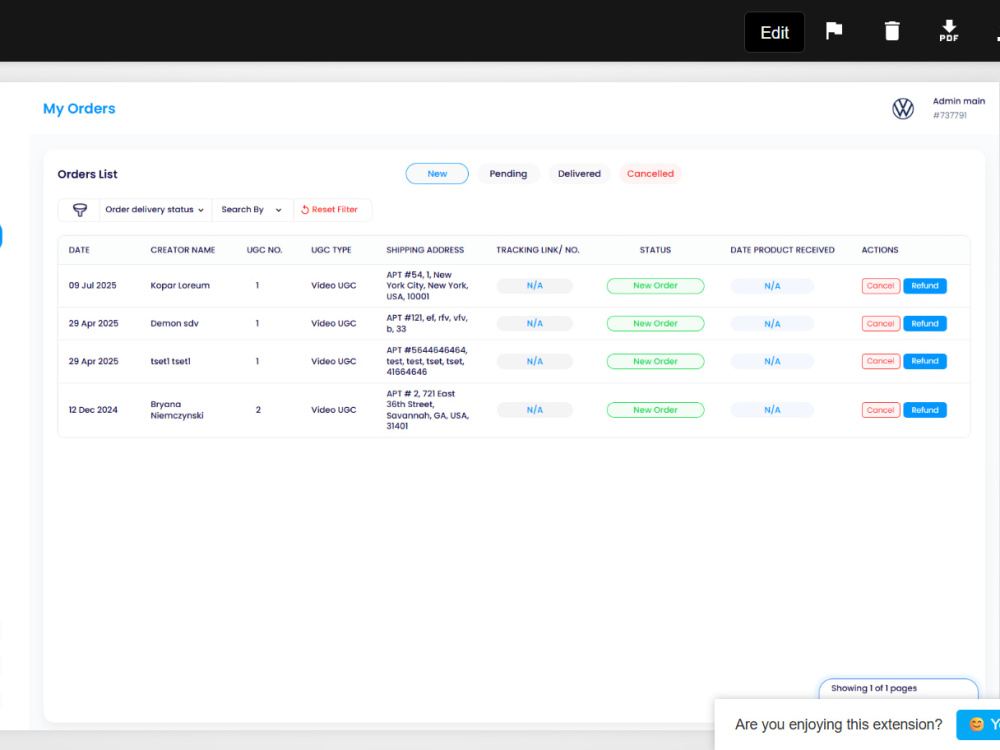
Task: Expand the Order delivery status dropdown
Action: click(x=154, y=210)
